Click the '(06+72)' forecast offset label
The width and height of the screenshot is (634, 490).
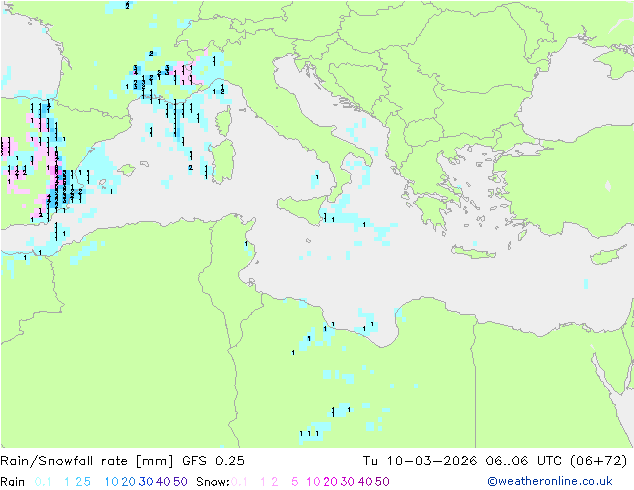click(598, 461)
